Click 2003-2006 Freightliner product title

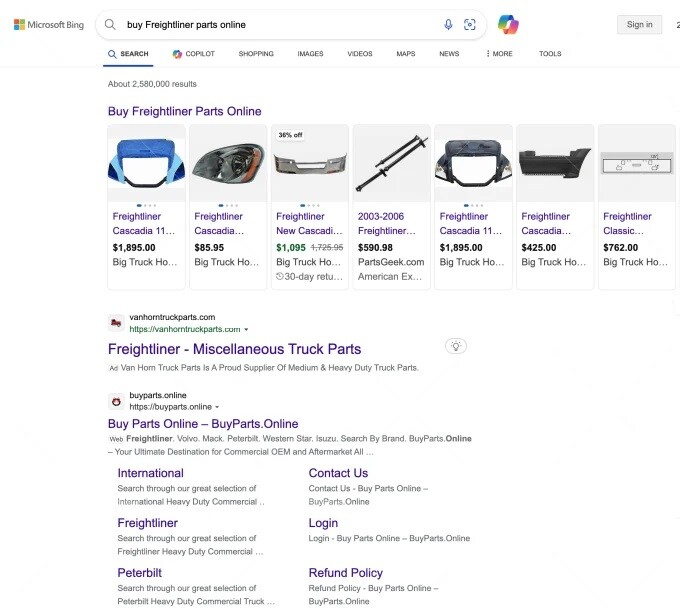click(x=386, y=223)
